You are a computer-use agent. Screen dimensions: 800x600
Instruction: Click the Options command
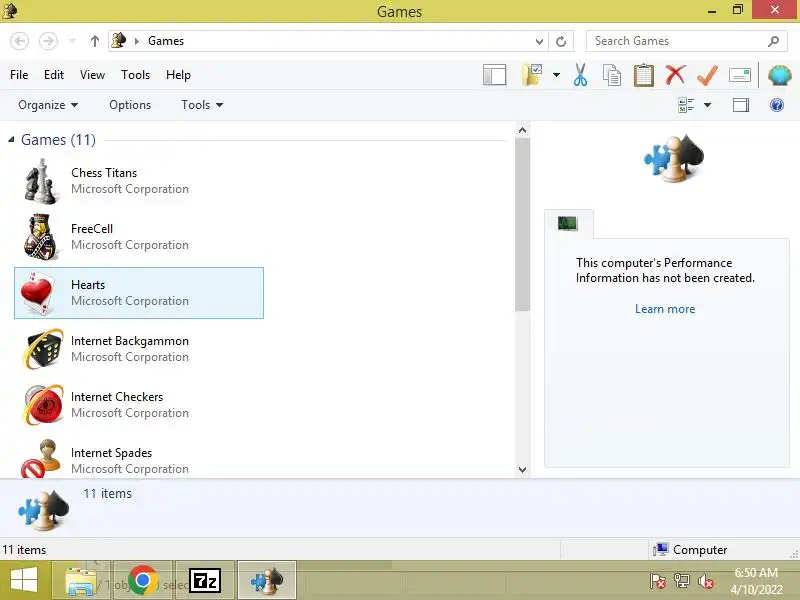pyautogui.click(x=130, y=105)
